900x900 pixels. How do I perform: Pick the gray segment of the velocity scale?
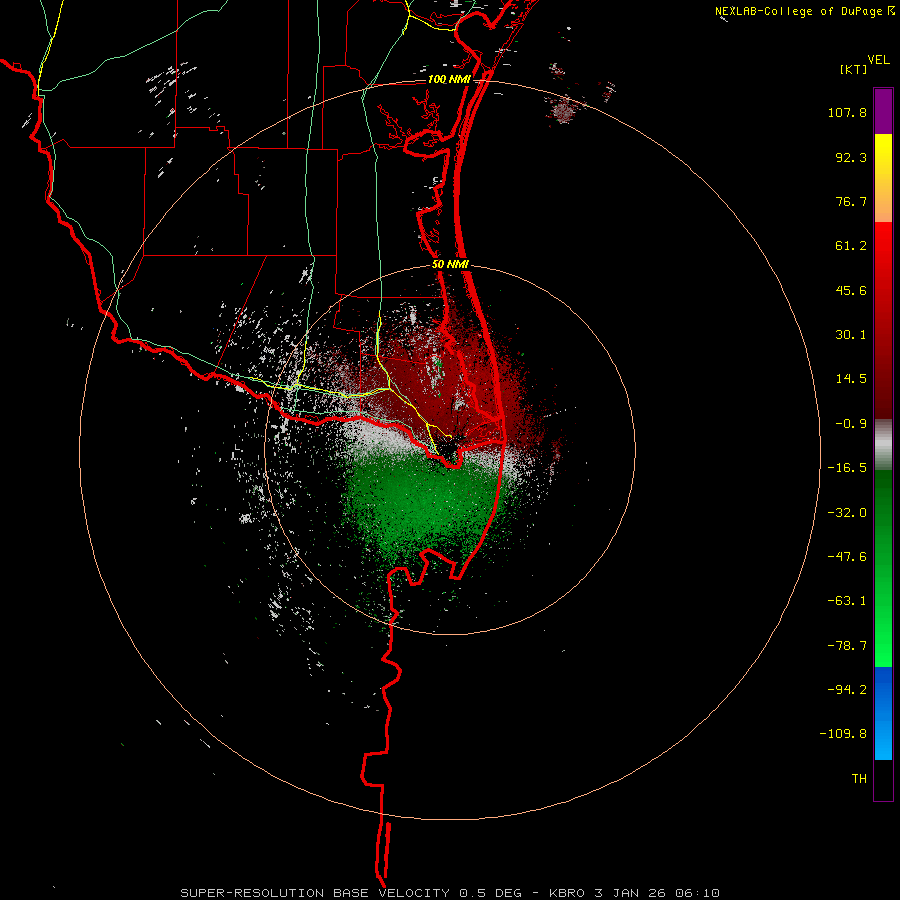(x=883, y=444)
